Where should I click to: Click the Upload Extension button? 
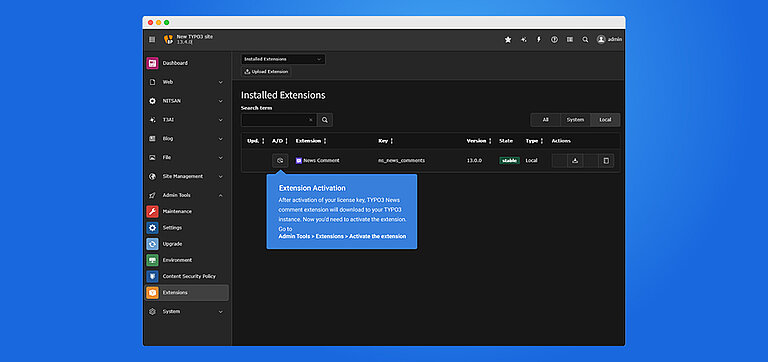click(x=266, y=72)
